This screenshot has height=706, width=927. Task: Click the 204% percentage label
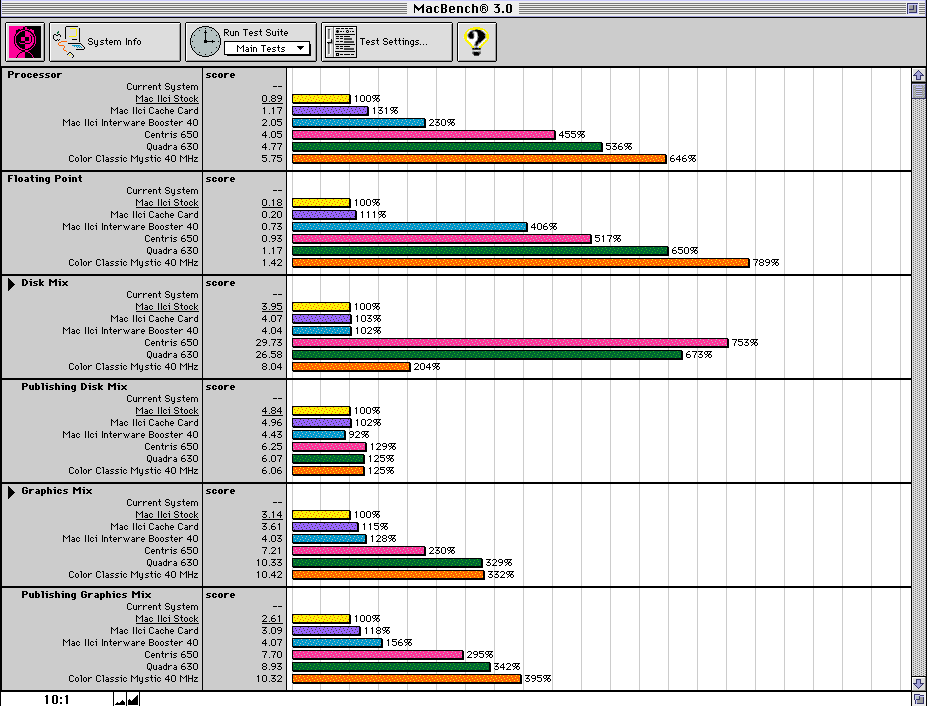point(427,367)
